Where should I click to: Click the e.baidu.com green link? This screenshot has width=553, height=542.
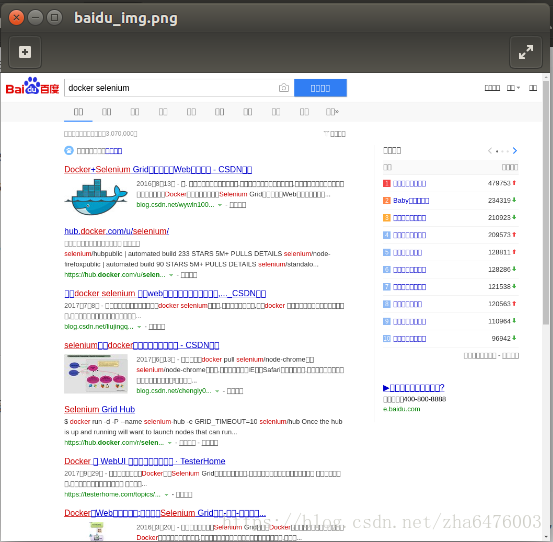402,409
